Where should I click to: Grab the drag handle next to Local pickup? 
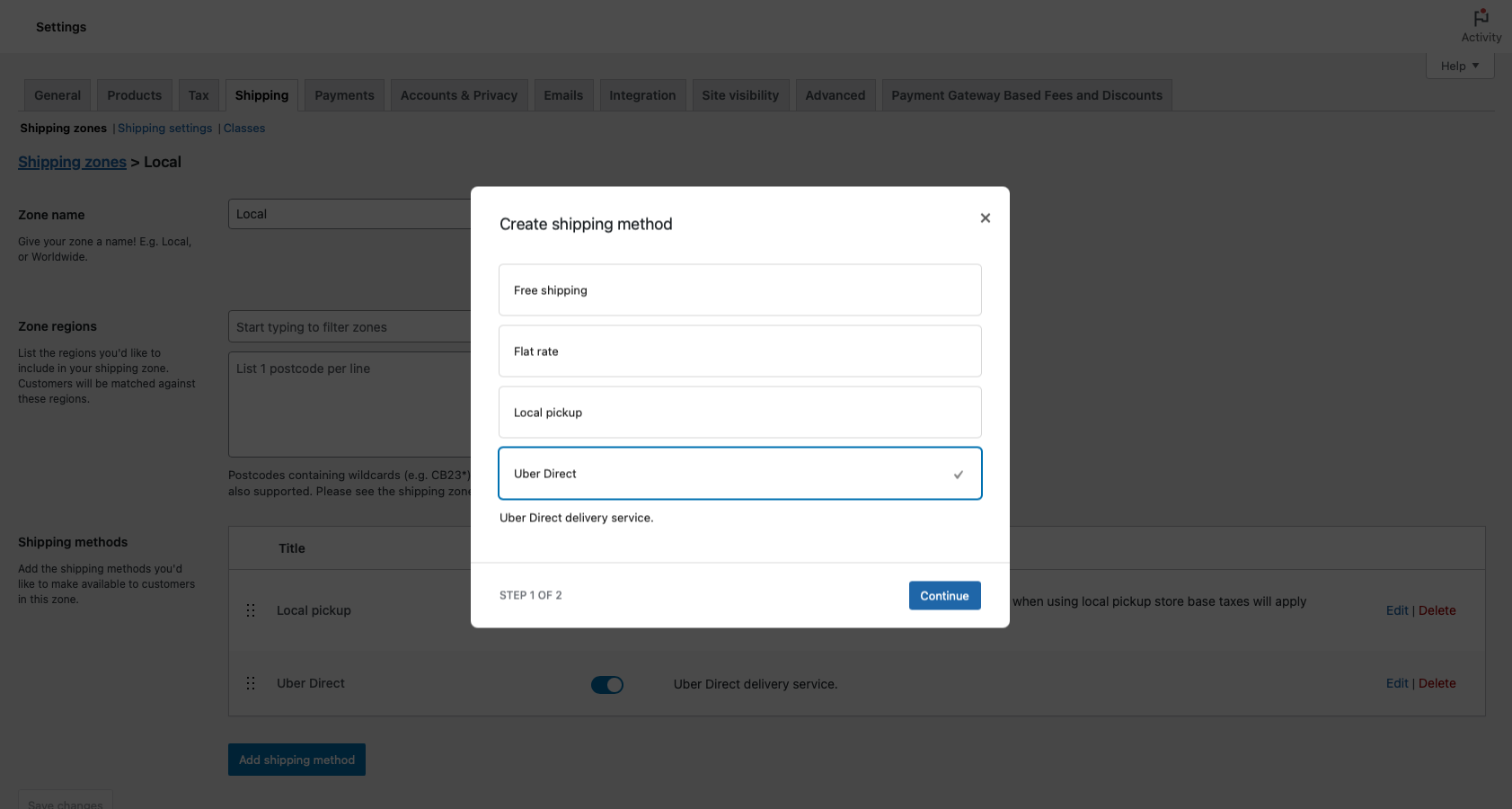tap(251, 609)
